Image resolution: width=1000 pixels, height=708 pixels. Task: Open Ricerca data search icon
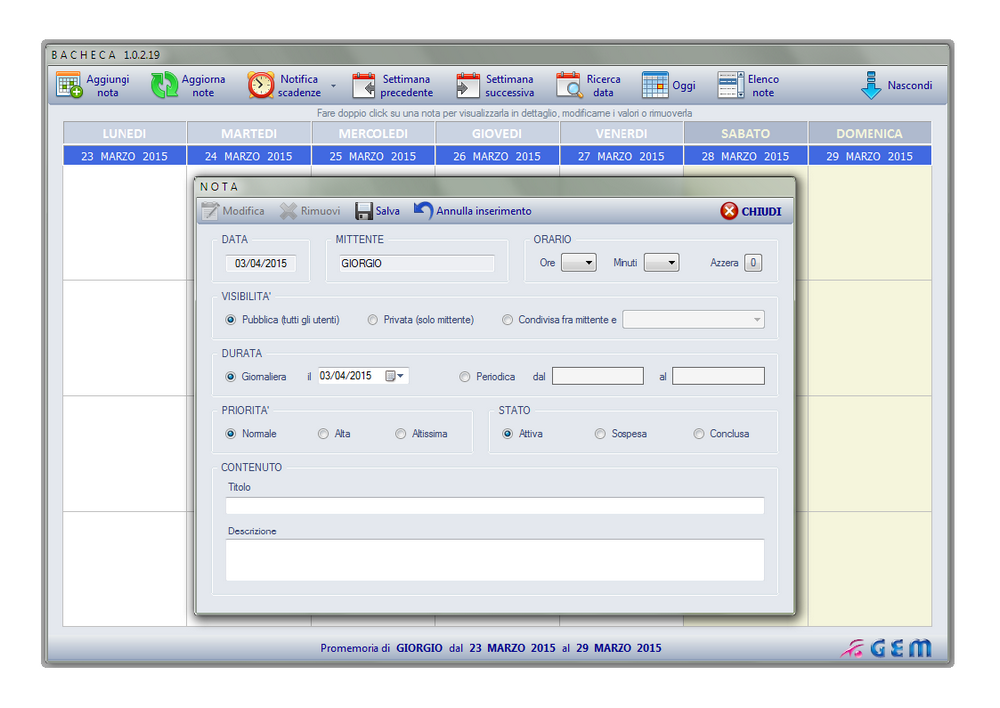pyautogui.click(x=569, y=86)
